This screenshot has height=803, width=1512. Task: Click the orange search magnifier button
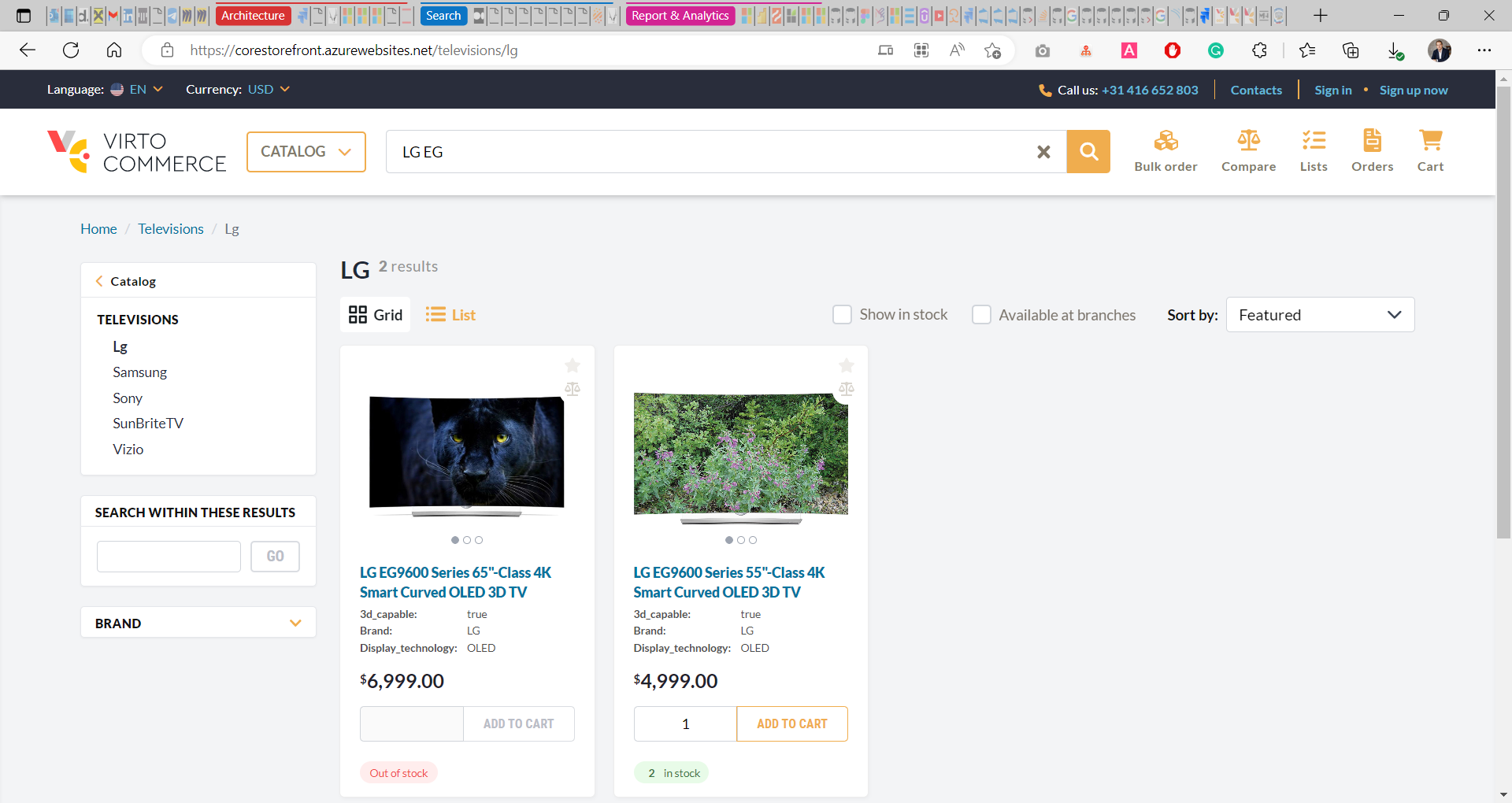[1088, 151]
